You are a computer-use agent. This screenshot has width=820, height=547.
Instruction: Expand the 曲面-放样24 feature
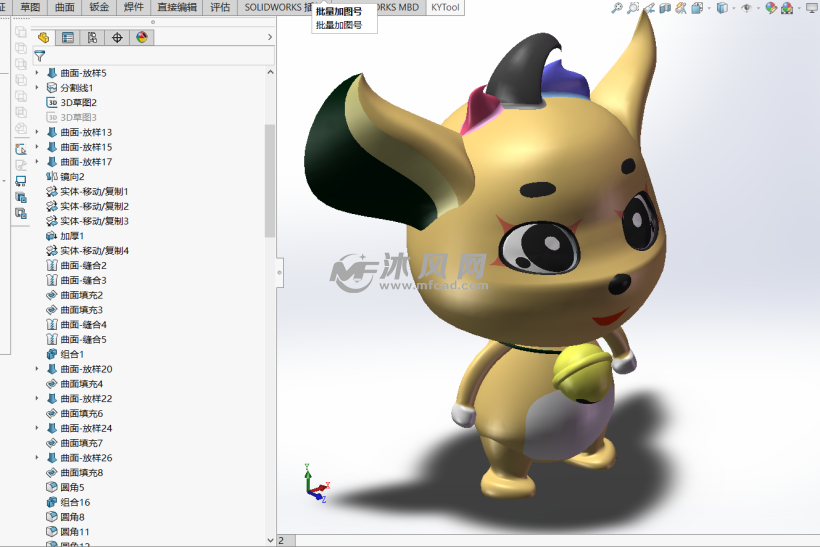click(x=37, y=428)
